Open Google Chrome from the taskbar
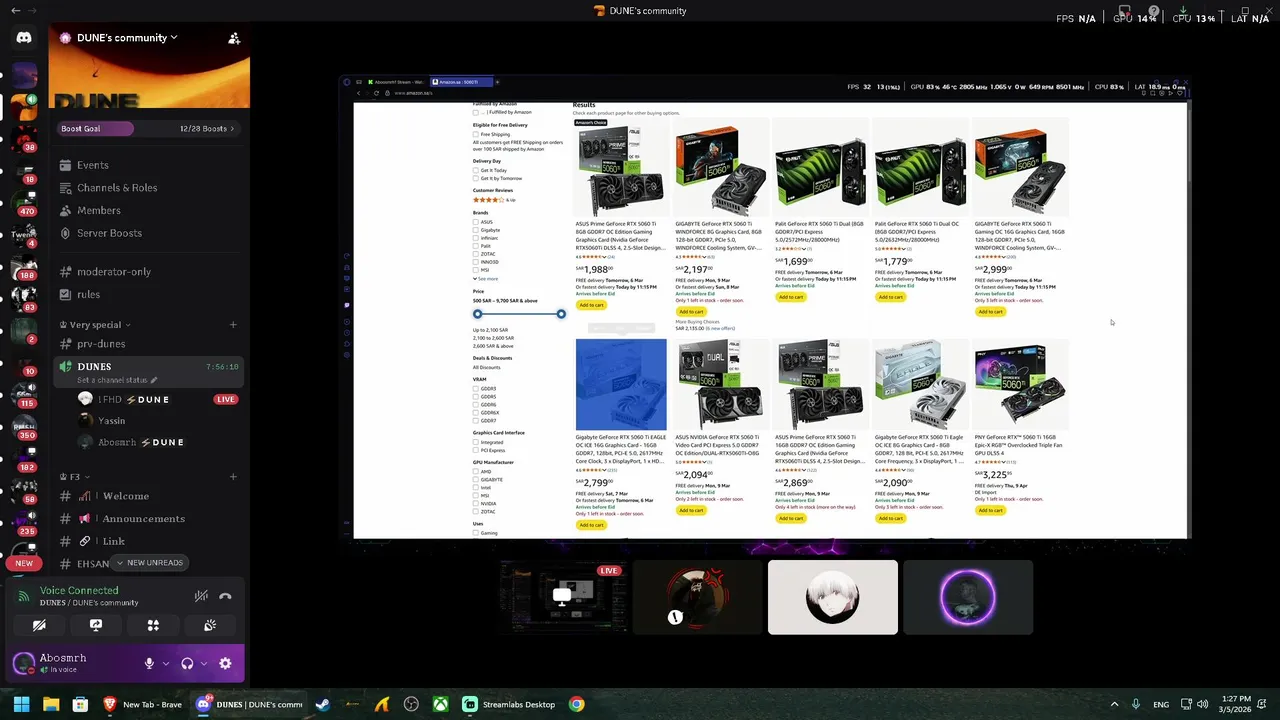The width and height of the screenshot is (1280, 720). 576,704
